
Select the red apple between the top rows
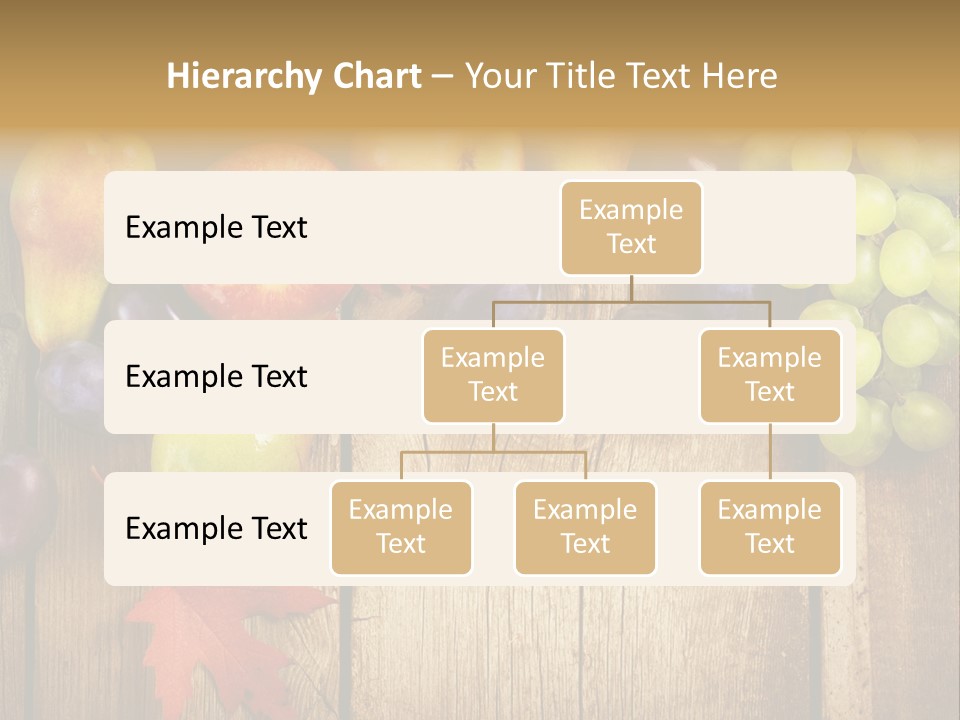click(x=266, y=300)
